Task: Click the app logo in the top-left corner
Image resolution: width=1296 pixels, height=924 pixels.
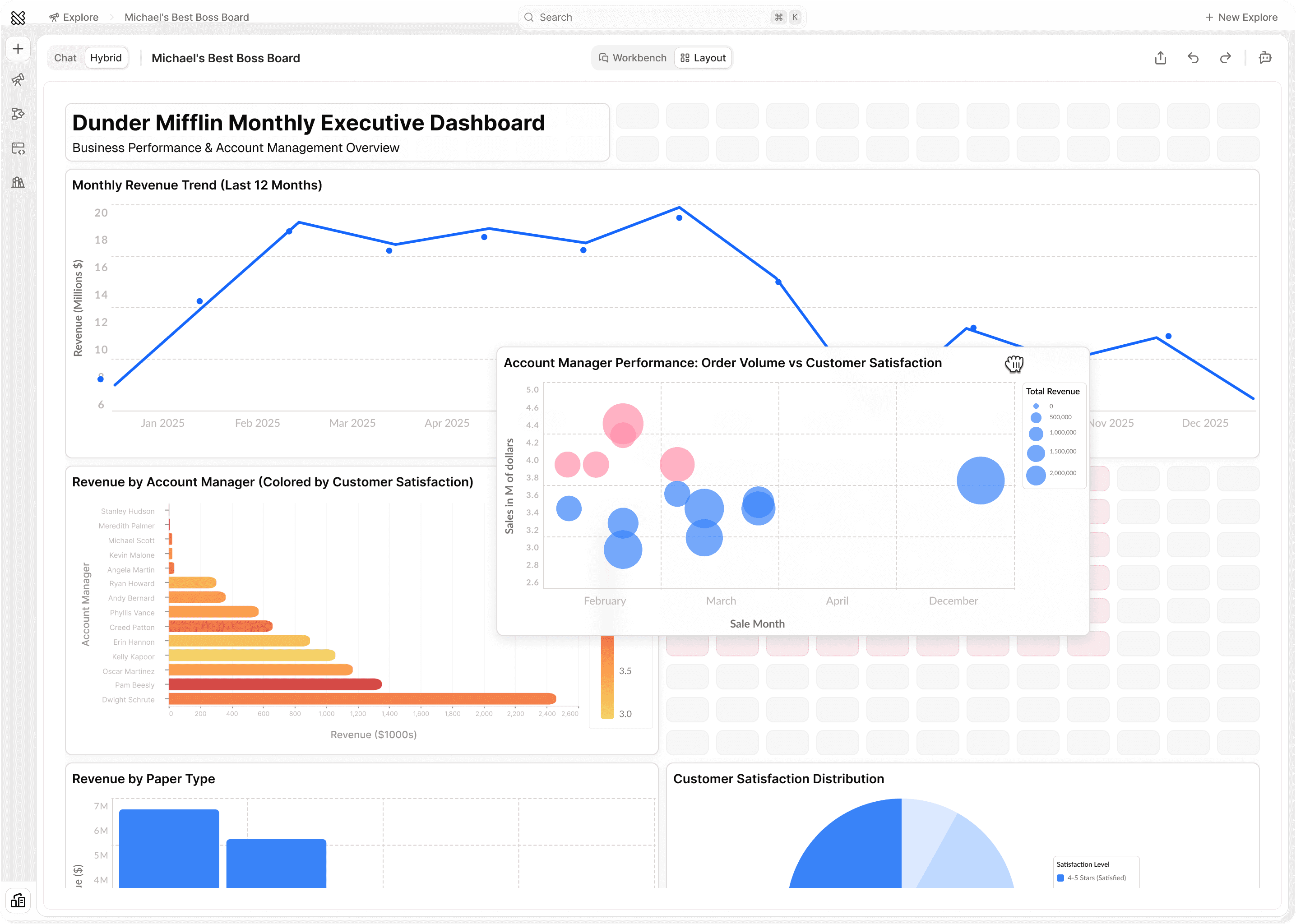Action: point(18,18)
